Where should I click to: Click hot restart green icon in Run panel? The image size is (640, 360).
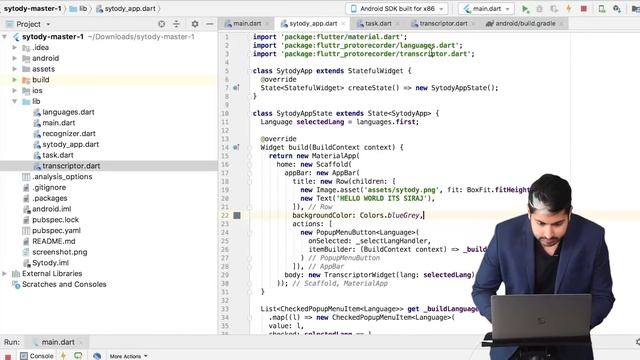(78, 356)
